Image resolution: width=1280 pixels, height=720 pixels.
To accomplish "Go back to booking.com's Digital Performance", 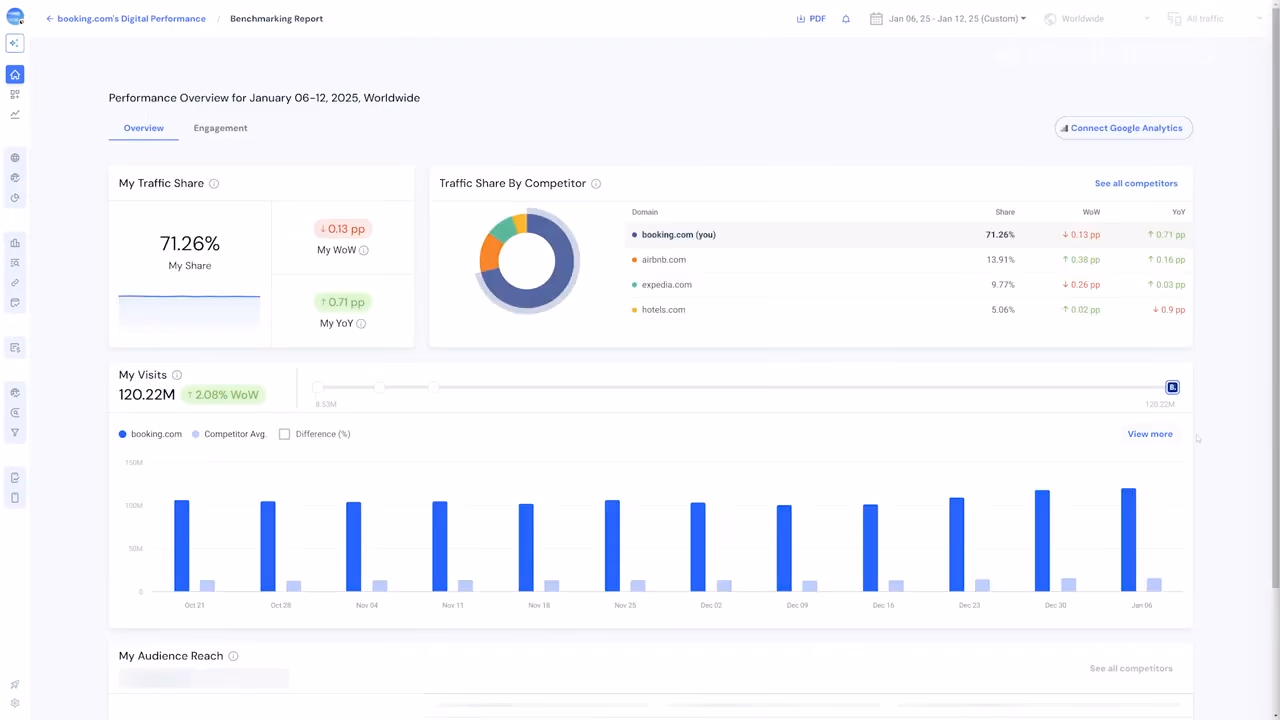I will pyautogui.click(x=126, y=19).
